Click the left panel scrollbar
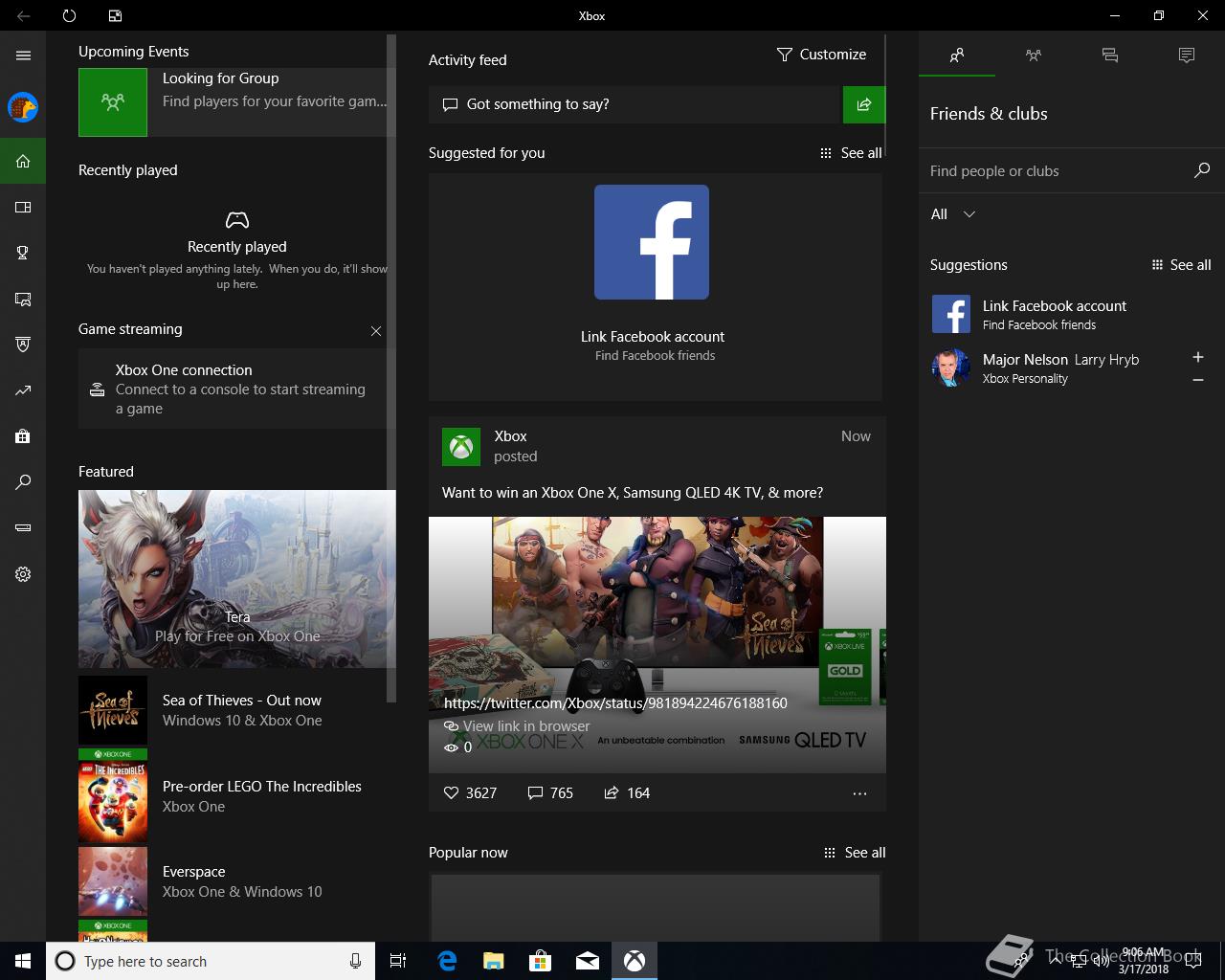The image size is (1225, 980). tap(390, 367)
